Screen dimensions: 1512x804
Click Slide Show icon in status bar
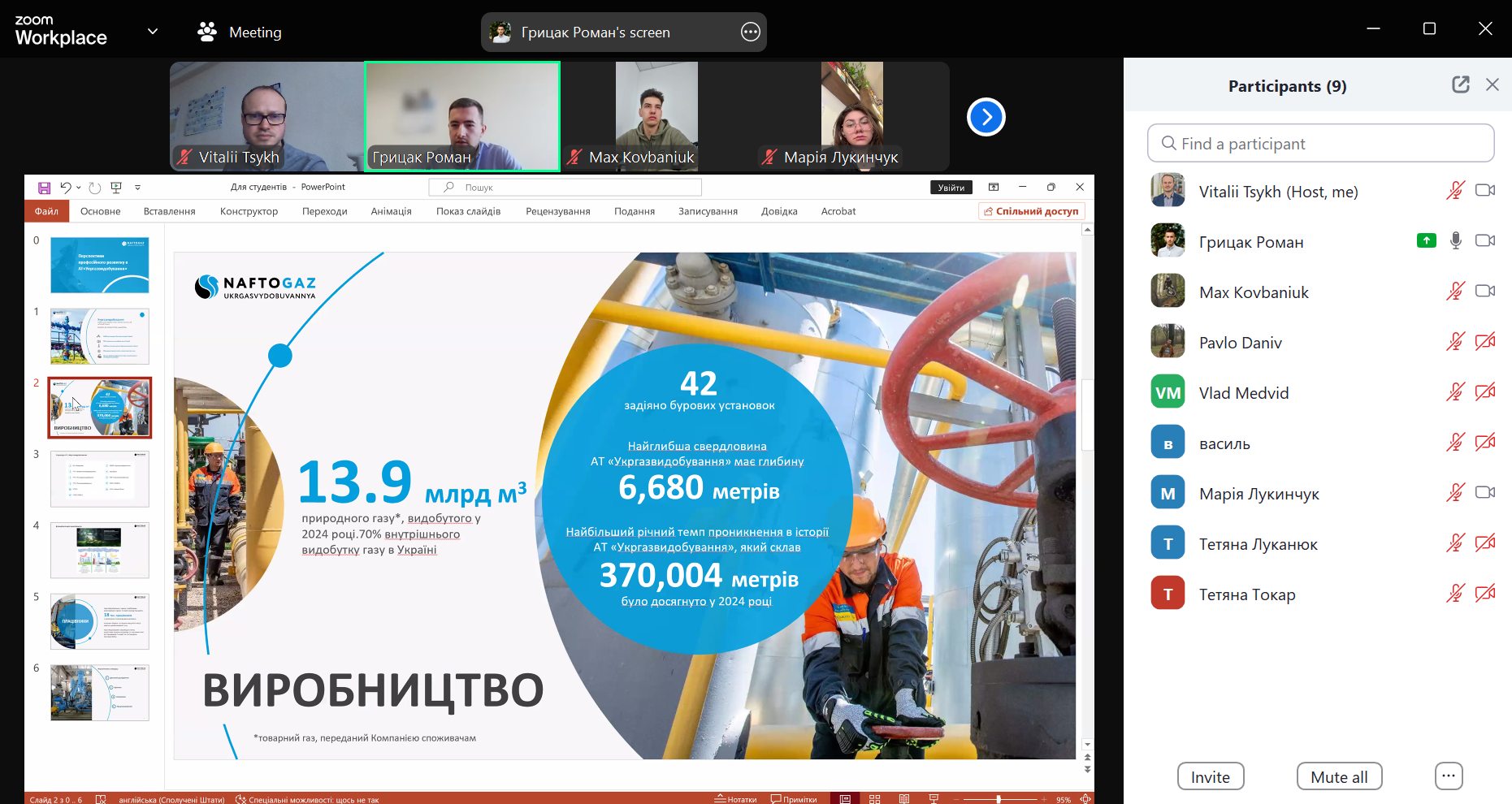[x=934, y=799]
